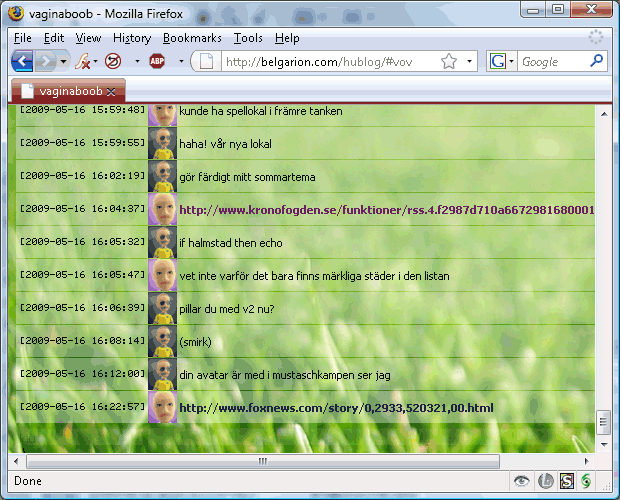
Task: Click the Google search engine icon
Action: click(497, 61)
